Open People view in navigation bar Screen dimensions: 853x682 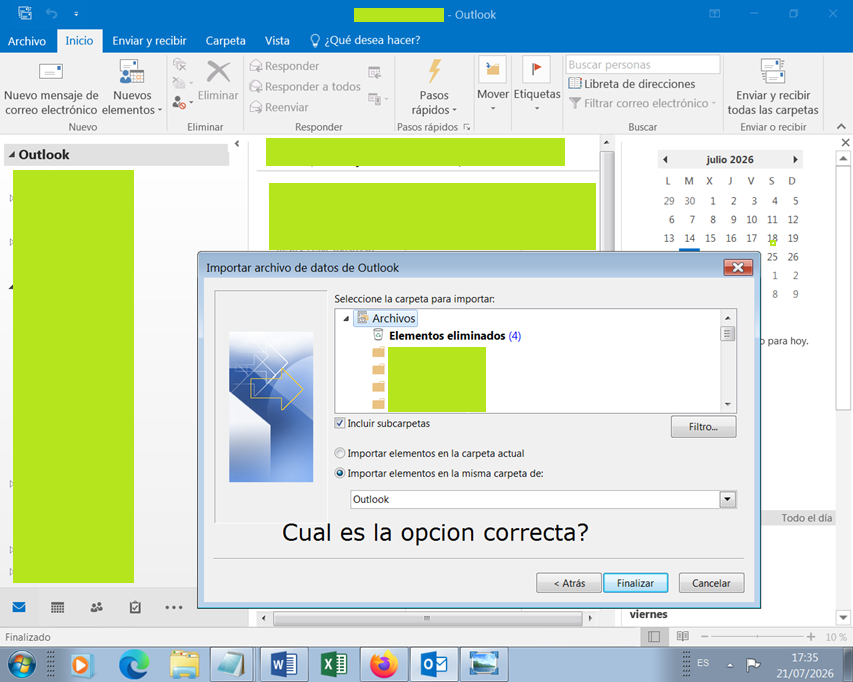pyautogui.click(x=97, y=607)
